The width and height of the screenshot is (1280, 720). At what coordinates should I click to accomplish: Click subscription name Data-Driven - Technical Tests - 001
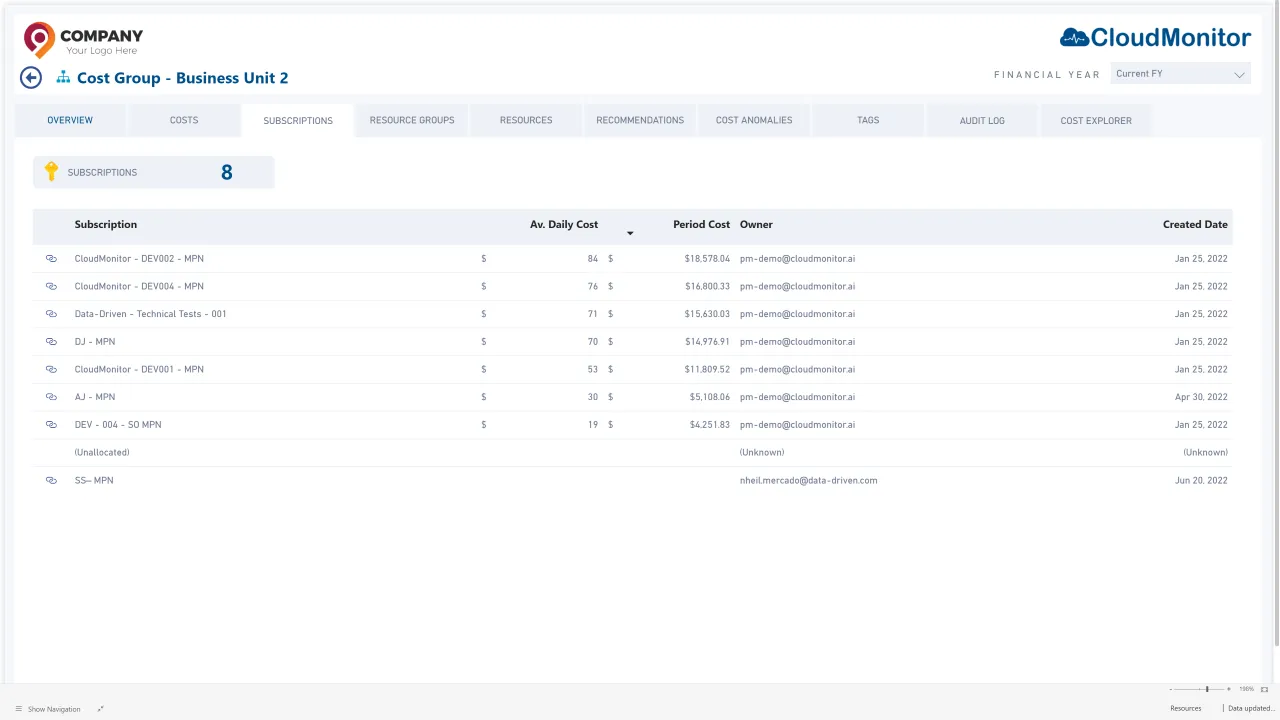[150, 314]
